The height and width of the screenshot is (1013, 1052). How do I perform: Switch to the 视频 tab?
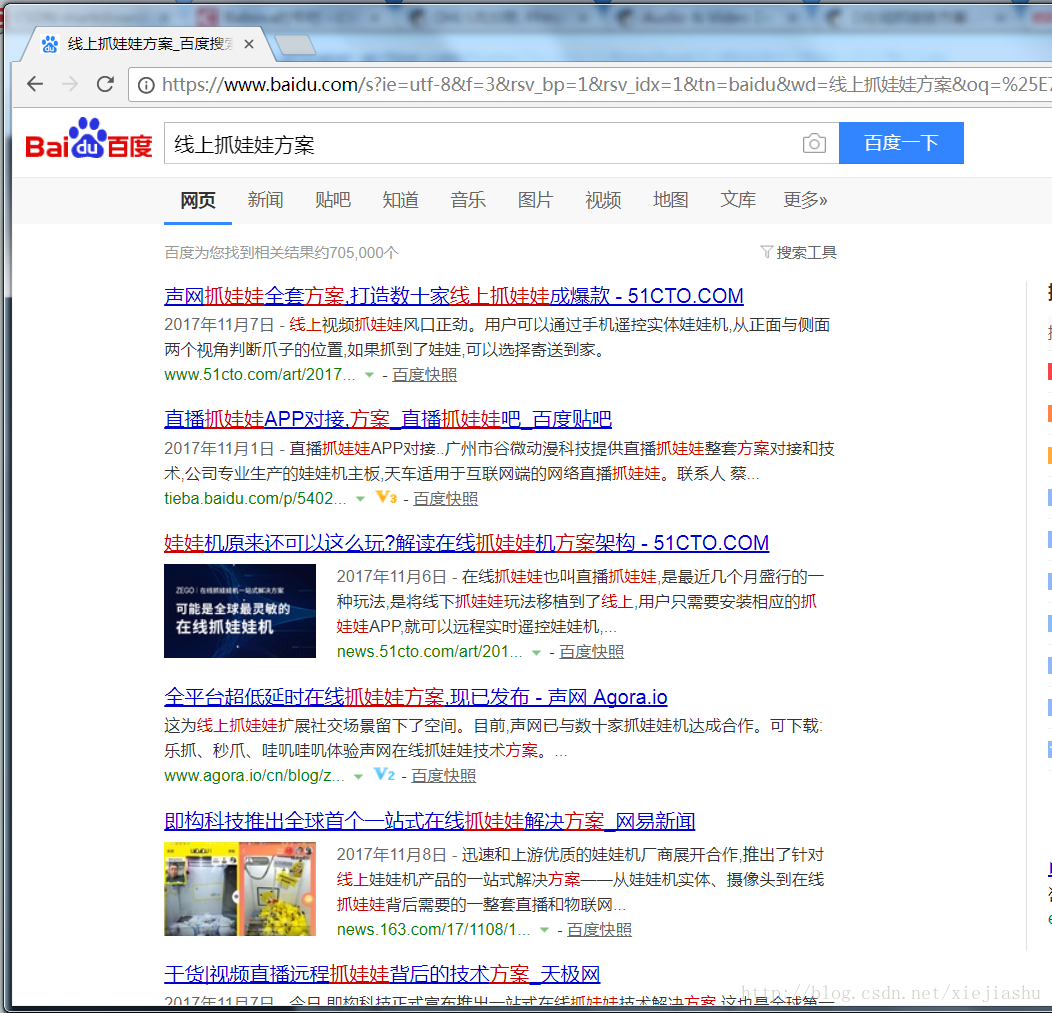point(603,200)
